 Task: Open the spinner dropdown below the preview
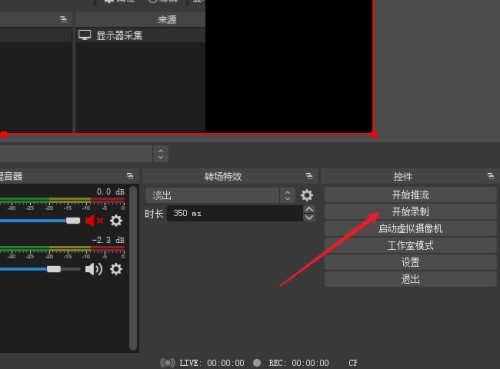(160, 154)
